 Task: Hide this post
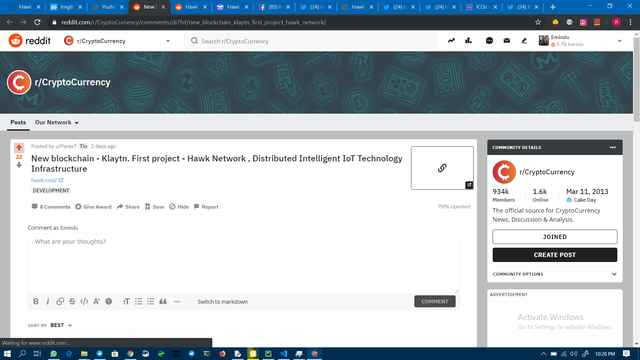pyautogui.click(x=179, y=207)
